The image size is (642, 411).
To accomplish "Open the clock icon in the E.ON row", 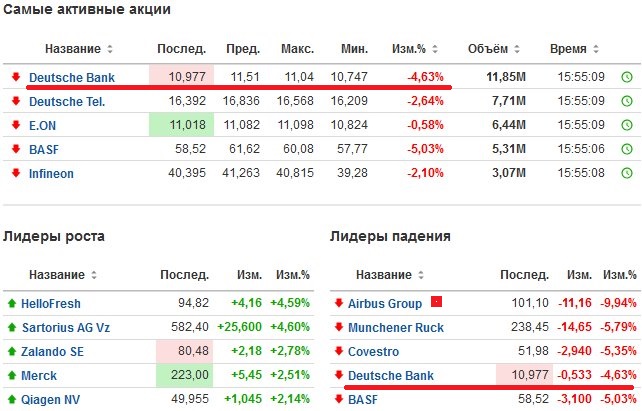I will 627,125.
